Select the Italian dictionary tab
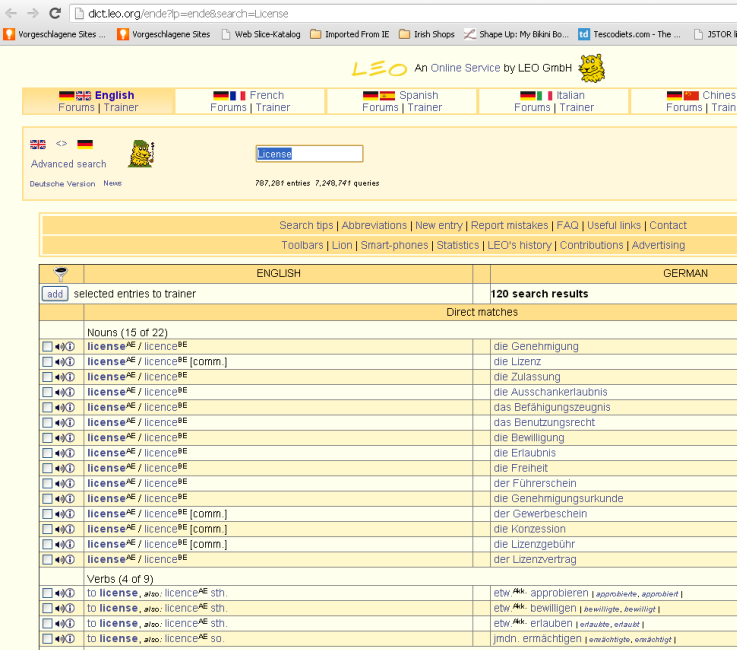 pyautogui.click(x=570, y=95)
